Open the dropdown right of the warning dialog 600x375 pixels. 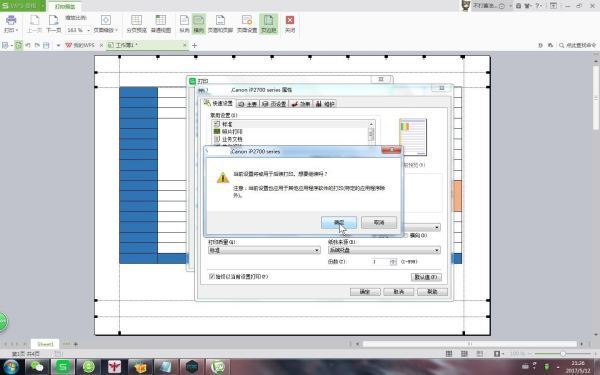click(437, 227)
